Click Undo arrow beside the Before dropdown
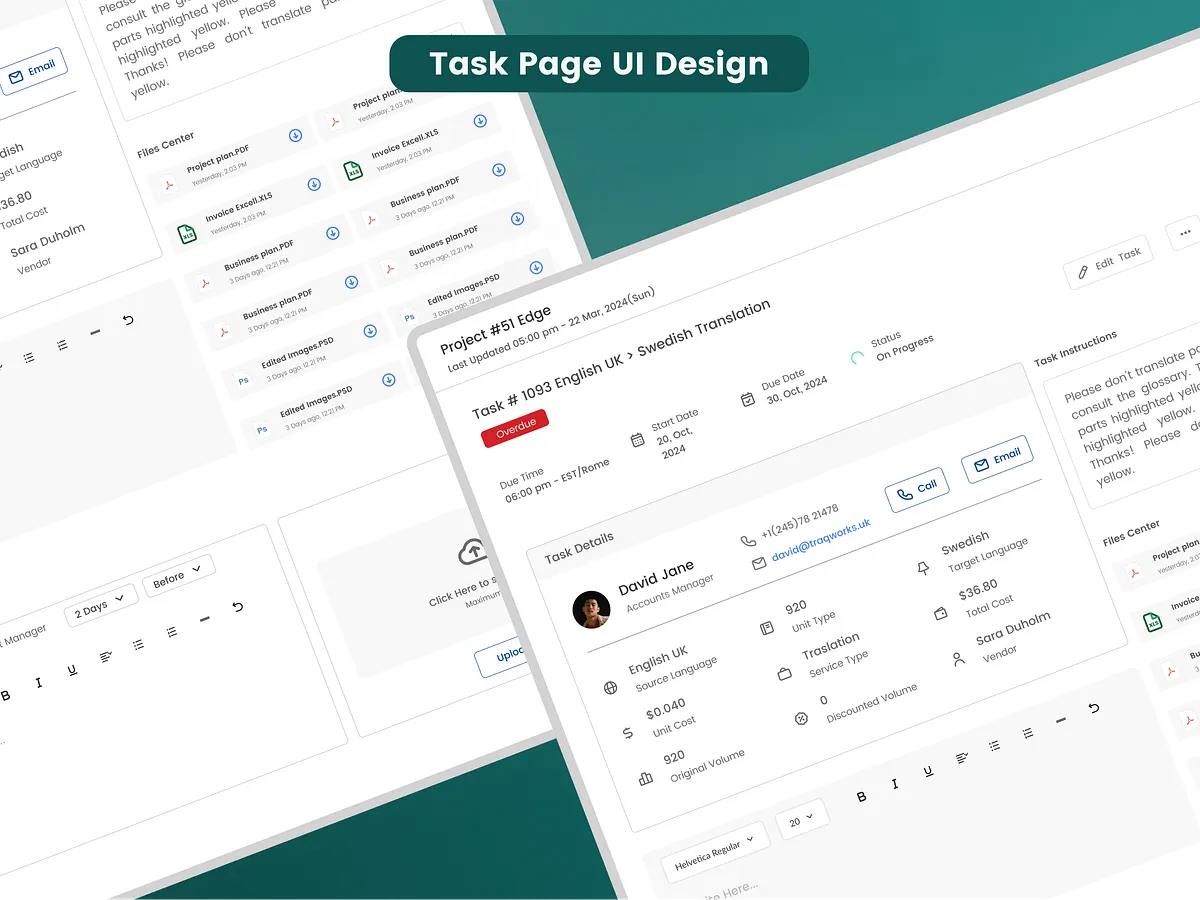This screenshot has width=1200, height=900. tap(237, 607)
